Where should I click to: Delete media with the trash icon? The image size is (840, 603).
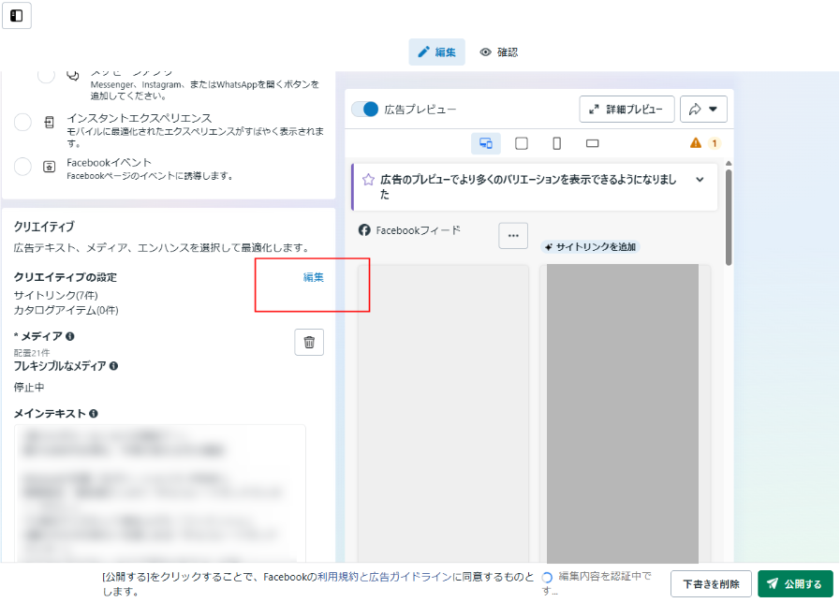(x=309, y=342)
